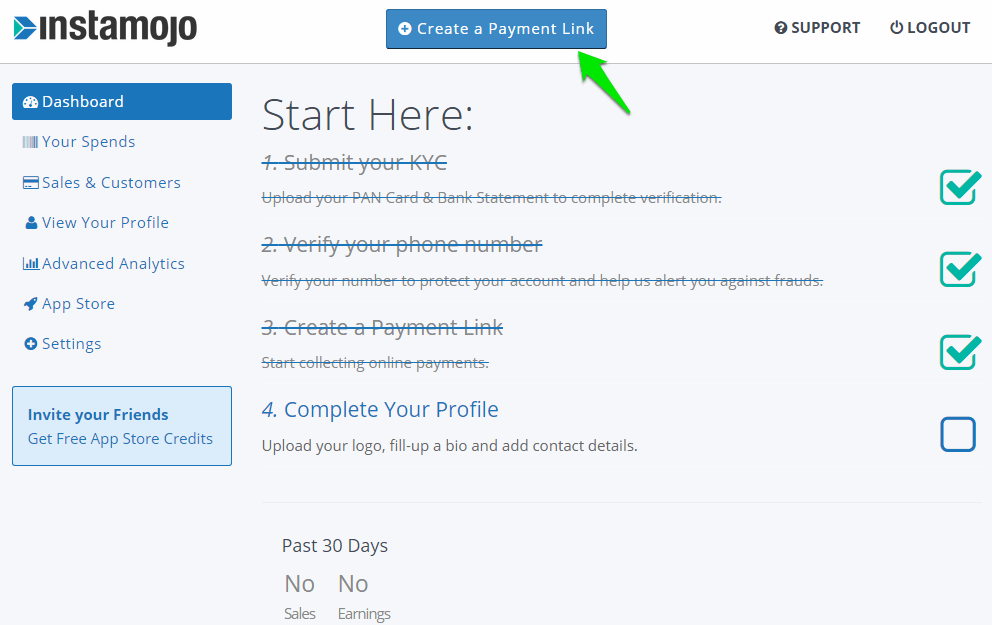Image resolution: width=992 pixels, height=625 pixels.
Task: Click Get Free App Store Credits
Action: (x=120, y=438)
